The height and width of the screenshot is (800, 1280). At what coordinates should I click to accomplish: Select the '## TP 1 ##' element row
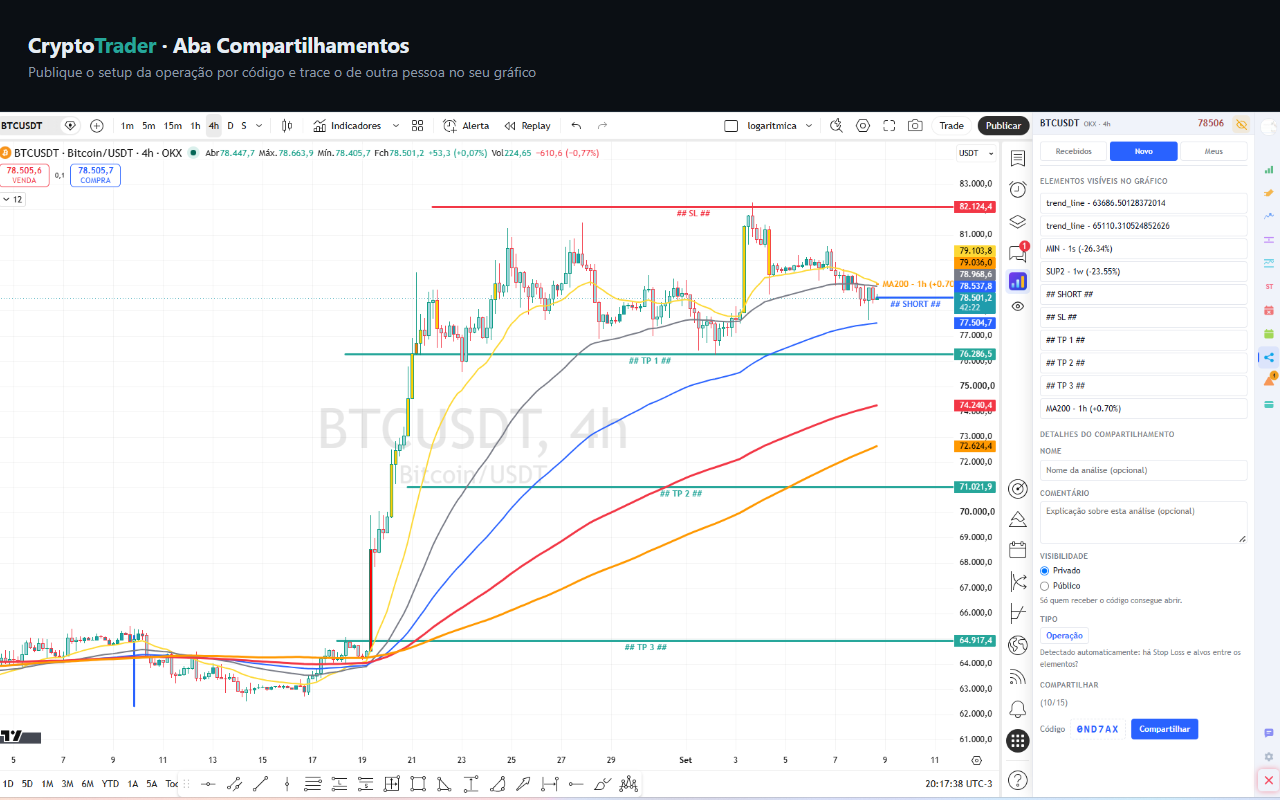[1144, 340]
